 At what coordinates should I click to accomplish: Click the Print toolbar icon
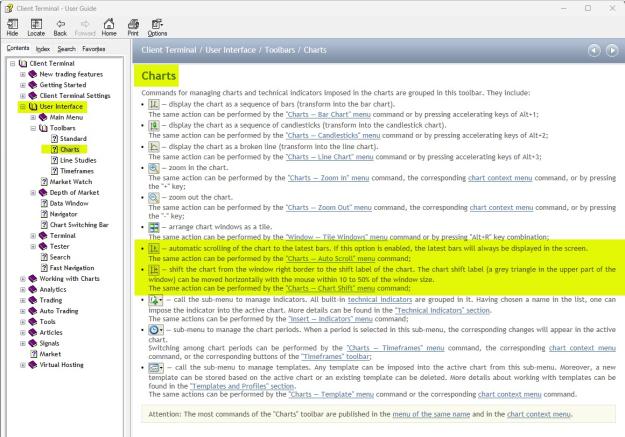click(x=133, y=28)
